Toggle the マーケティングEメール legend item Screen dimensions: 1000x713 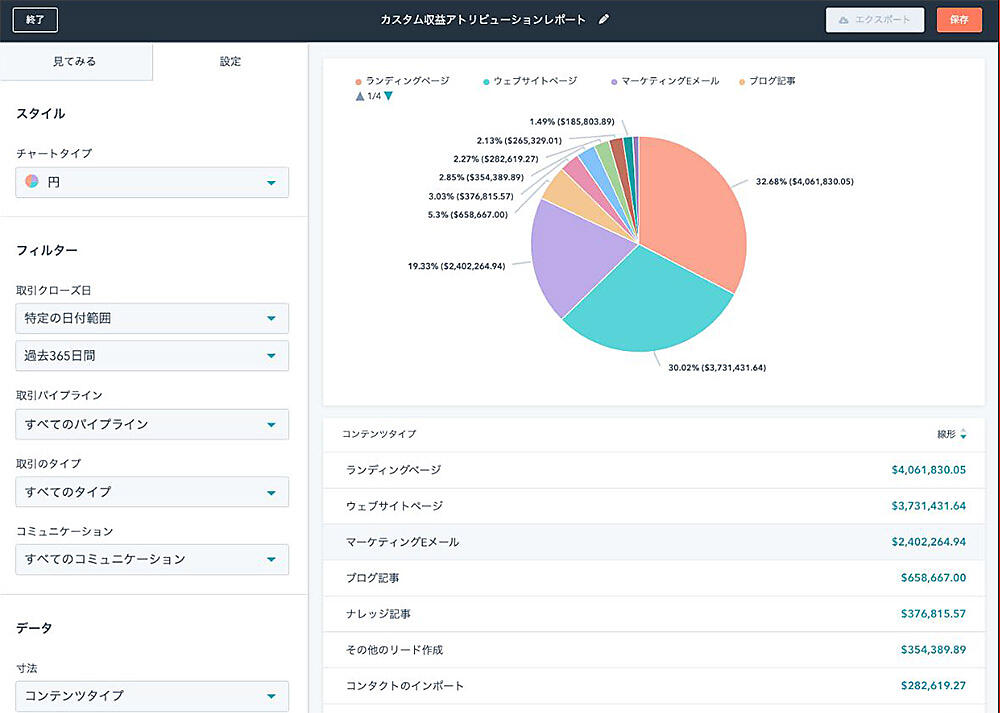[x=664, y=81]
